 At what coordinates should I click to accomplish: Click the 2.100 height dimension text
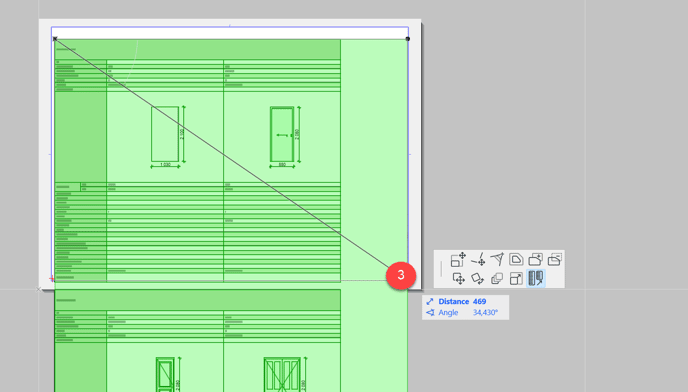point(182,134)
